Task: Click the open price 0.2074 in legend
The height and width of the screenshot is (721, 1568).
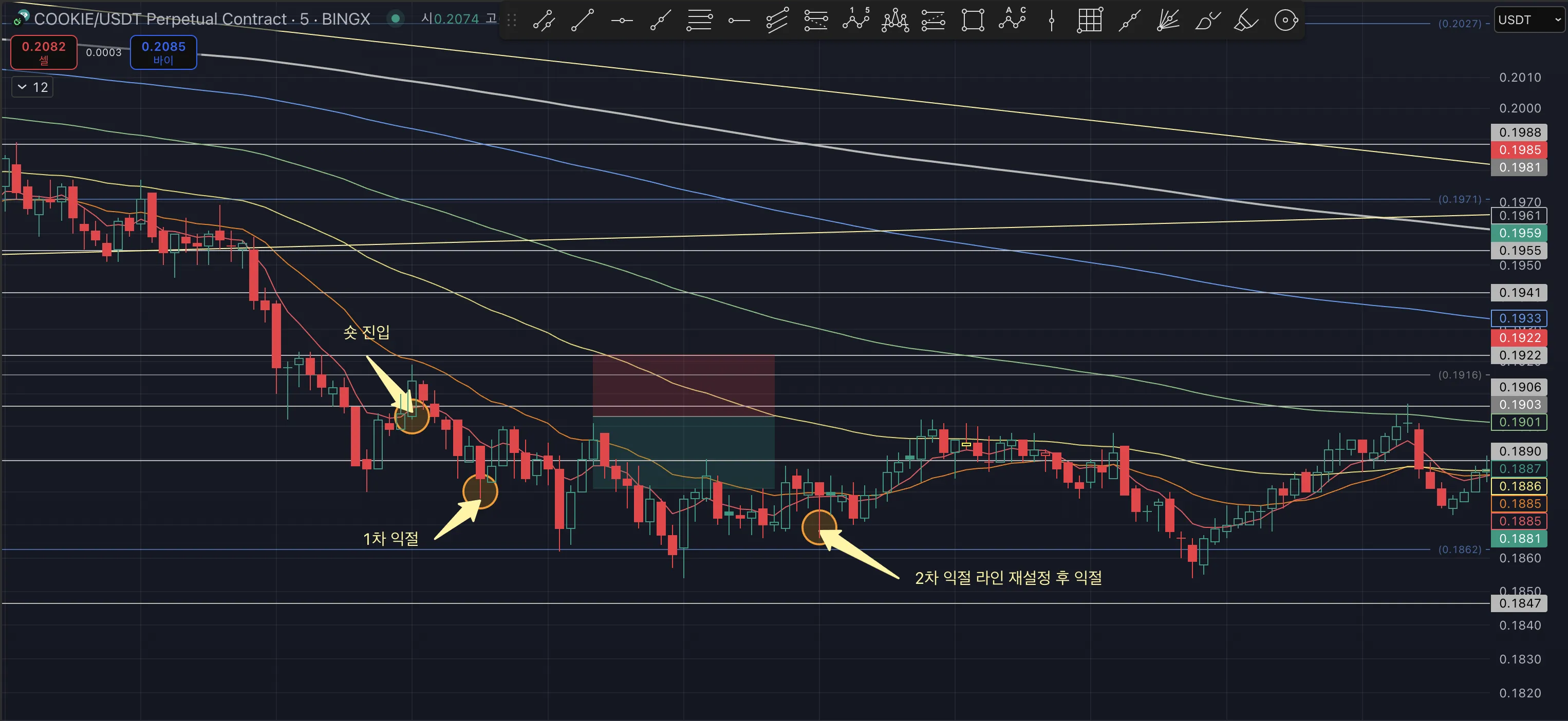Action: coord(456,19)
